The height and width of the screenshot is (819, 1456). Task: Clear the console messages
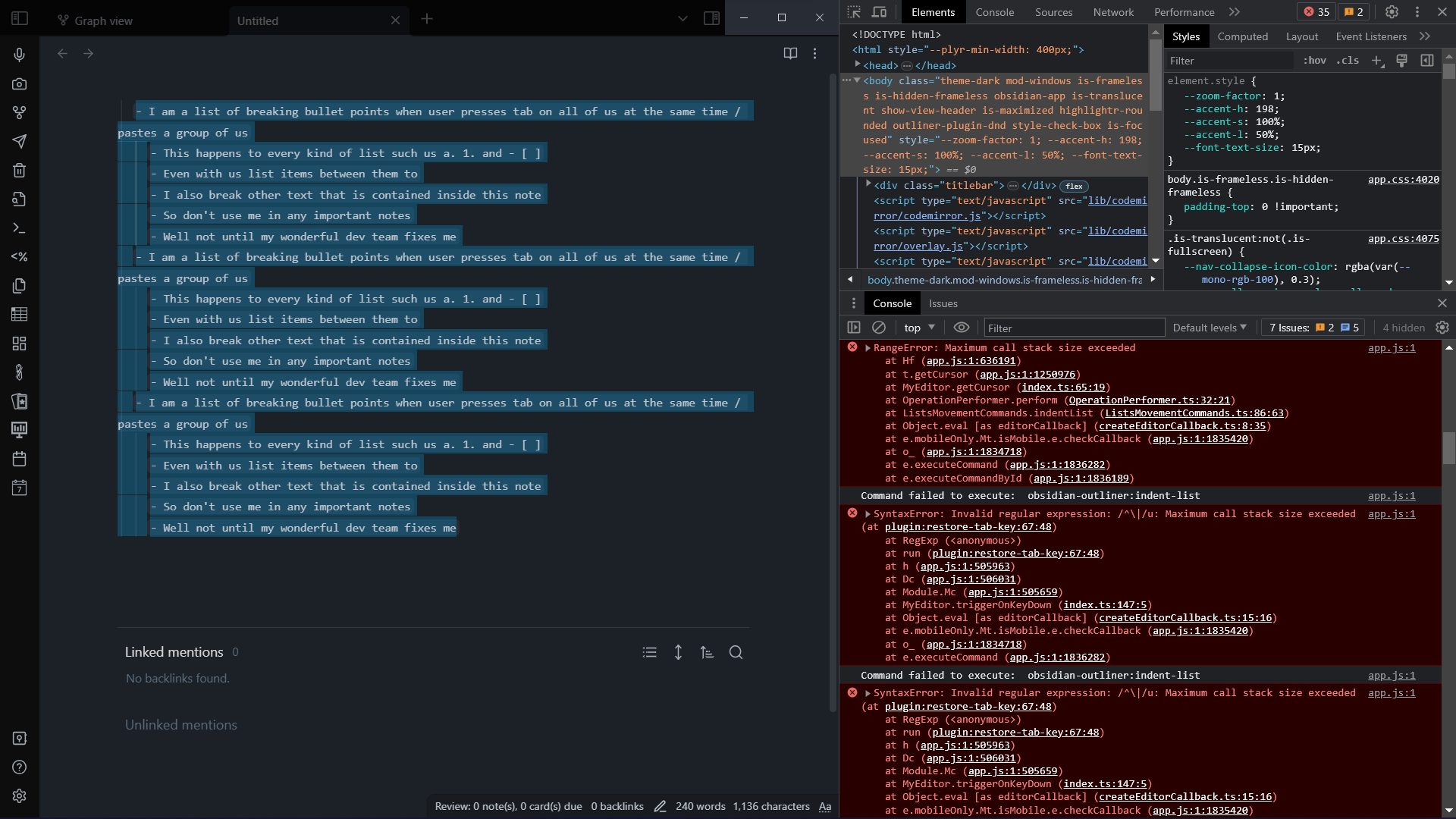(x=879, y=327)
